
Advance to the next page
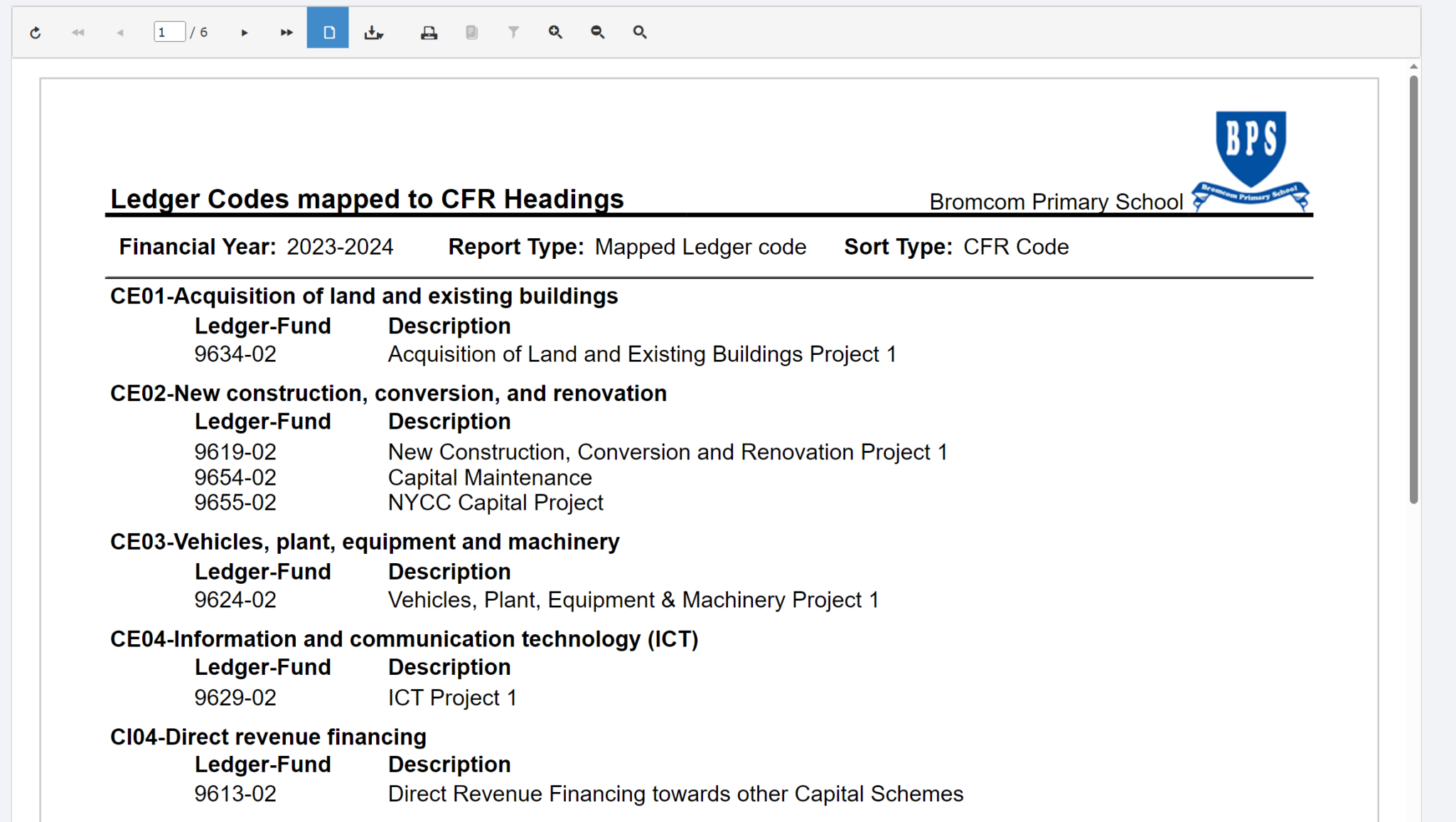[x=245, y=32]
